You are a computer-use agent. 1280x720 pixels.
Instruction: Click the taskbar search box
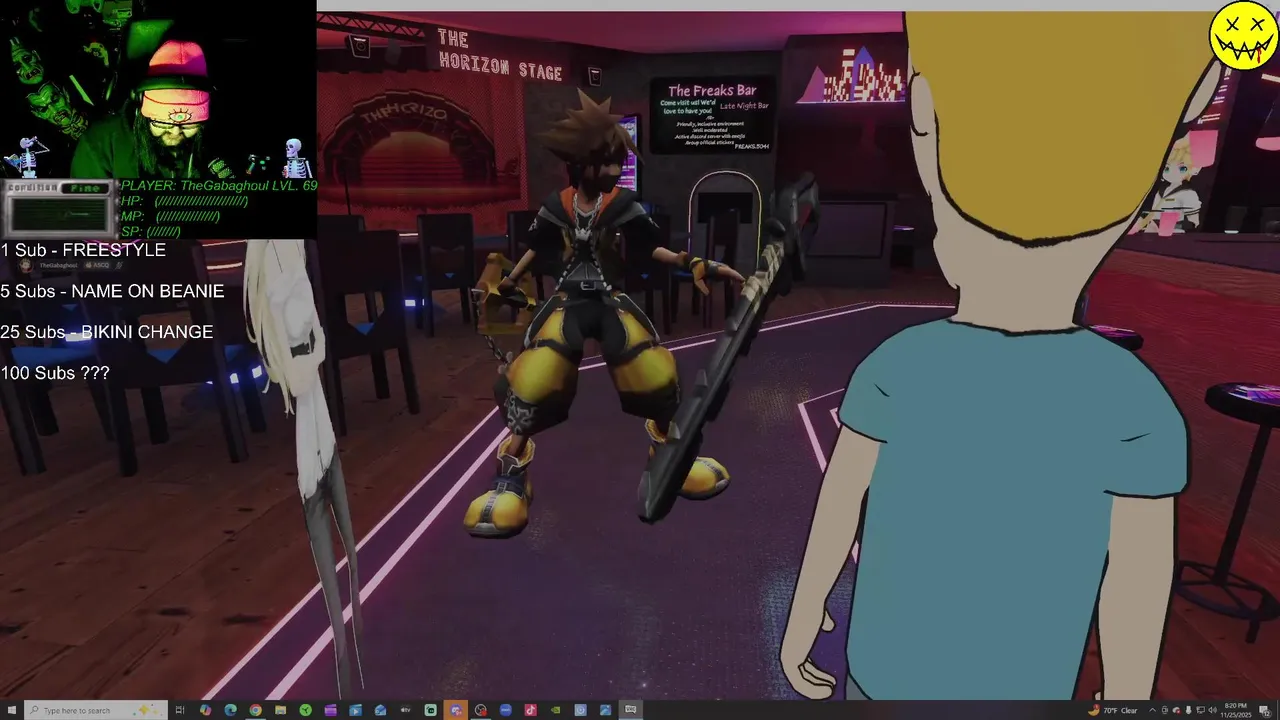click(96, 710)
